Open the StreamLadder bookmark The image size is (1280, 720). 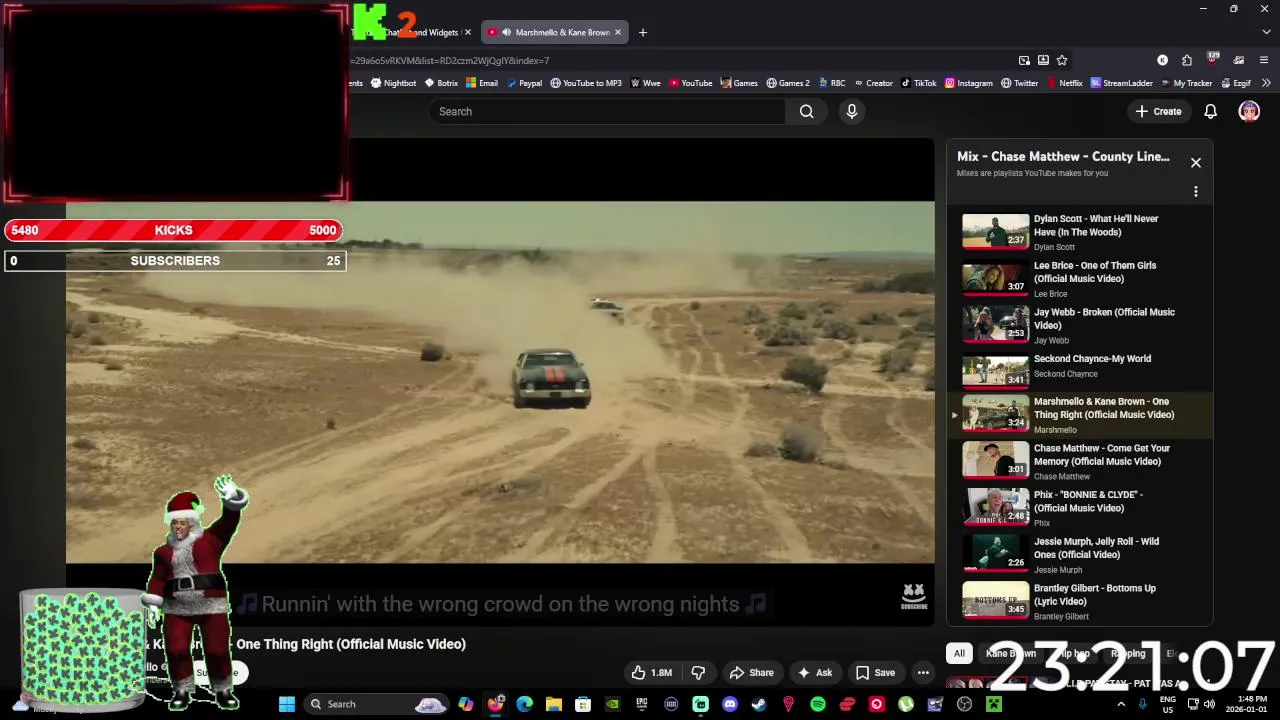tap(1122, 83)
